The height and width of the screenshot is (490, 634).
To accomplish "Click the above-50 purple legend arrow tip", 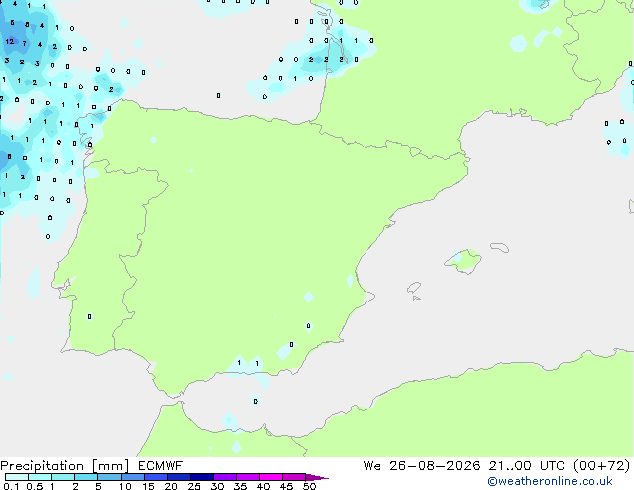I will [317, 477].
